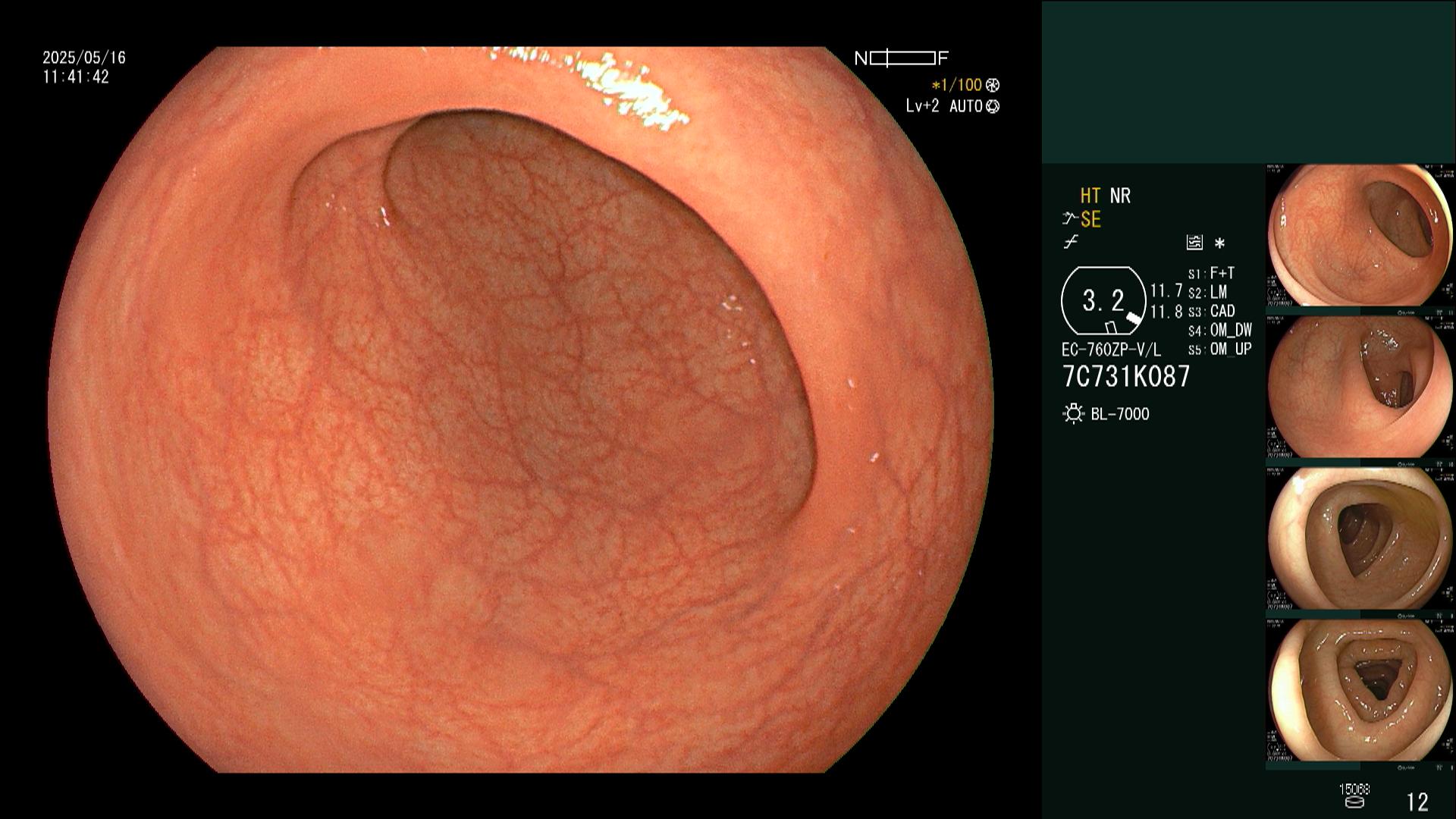Click the EC-760ZP-V/L scope model text

pos(1111,350)
